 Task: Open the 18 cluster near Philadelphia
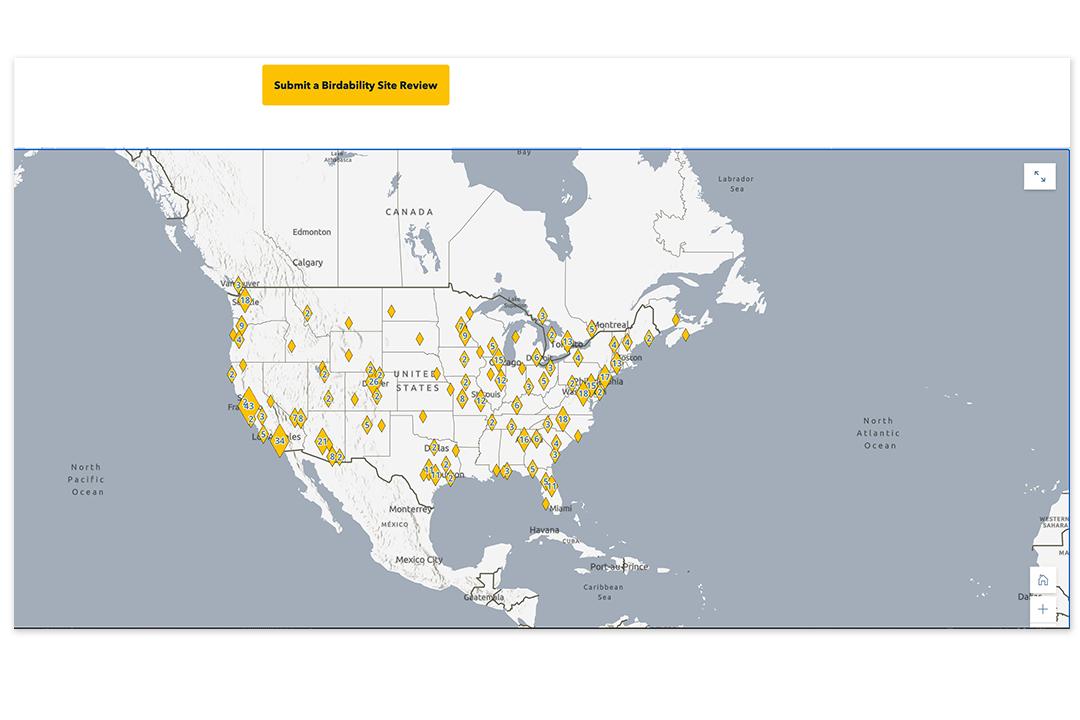(x=584, y=393)
